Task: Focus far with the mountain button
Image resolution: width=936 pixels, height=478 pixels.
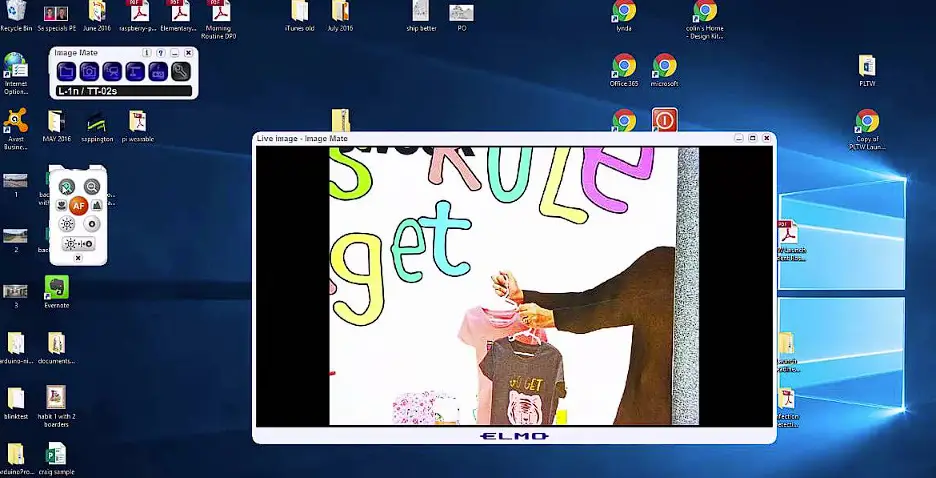Action: click(97, 205)
